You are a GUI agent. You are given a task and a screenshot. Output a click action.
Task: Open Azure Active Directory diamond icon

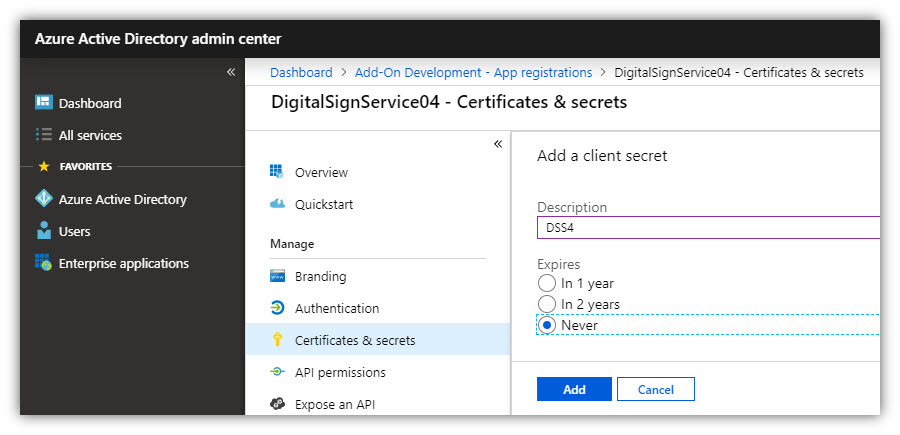[x=44, y=199]
